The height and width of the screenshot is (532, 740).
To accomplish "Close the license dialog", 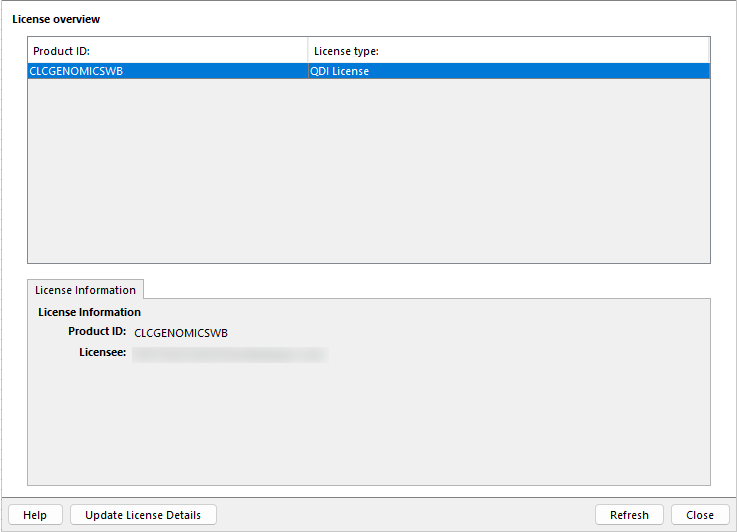I will 700,515.
